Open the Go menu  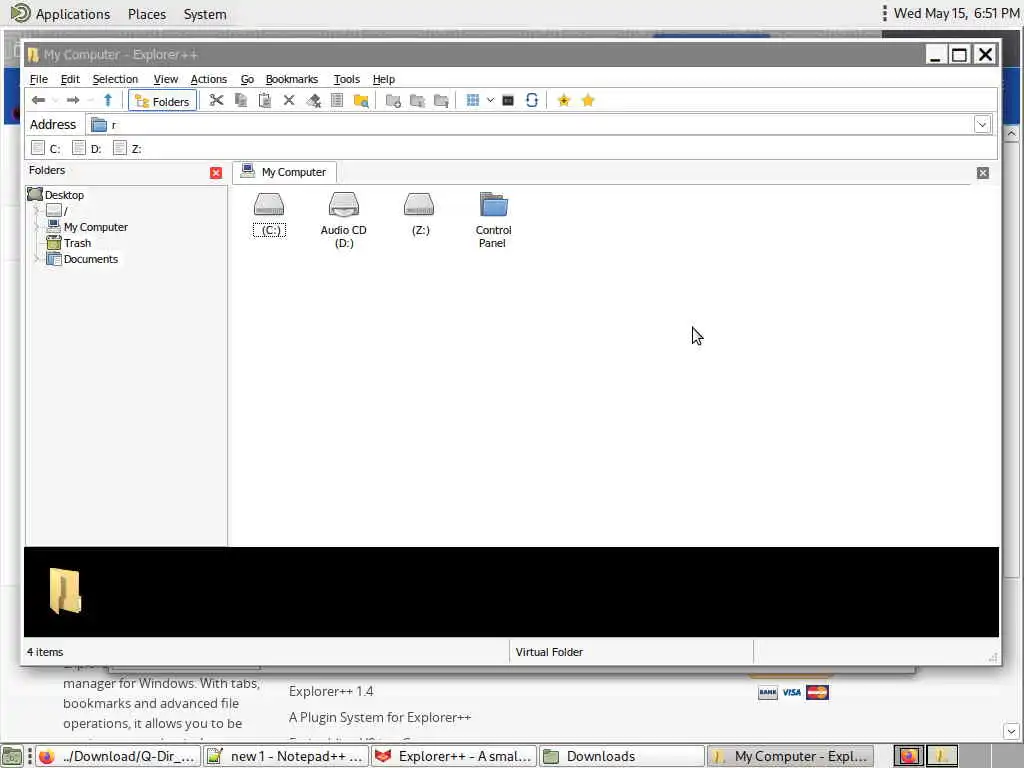point(247,79)
